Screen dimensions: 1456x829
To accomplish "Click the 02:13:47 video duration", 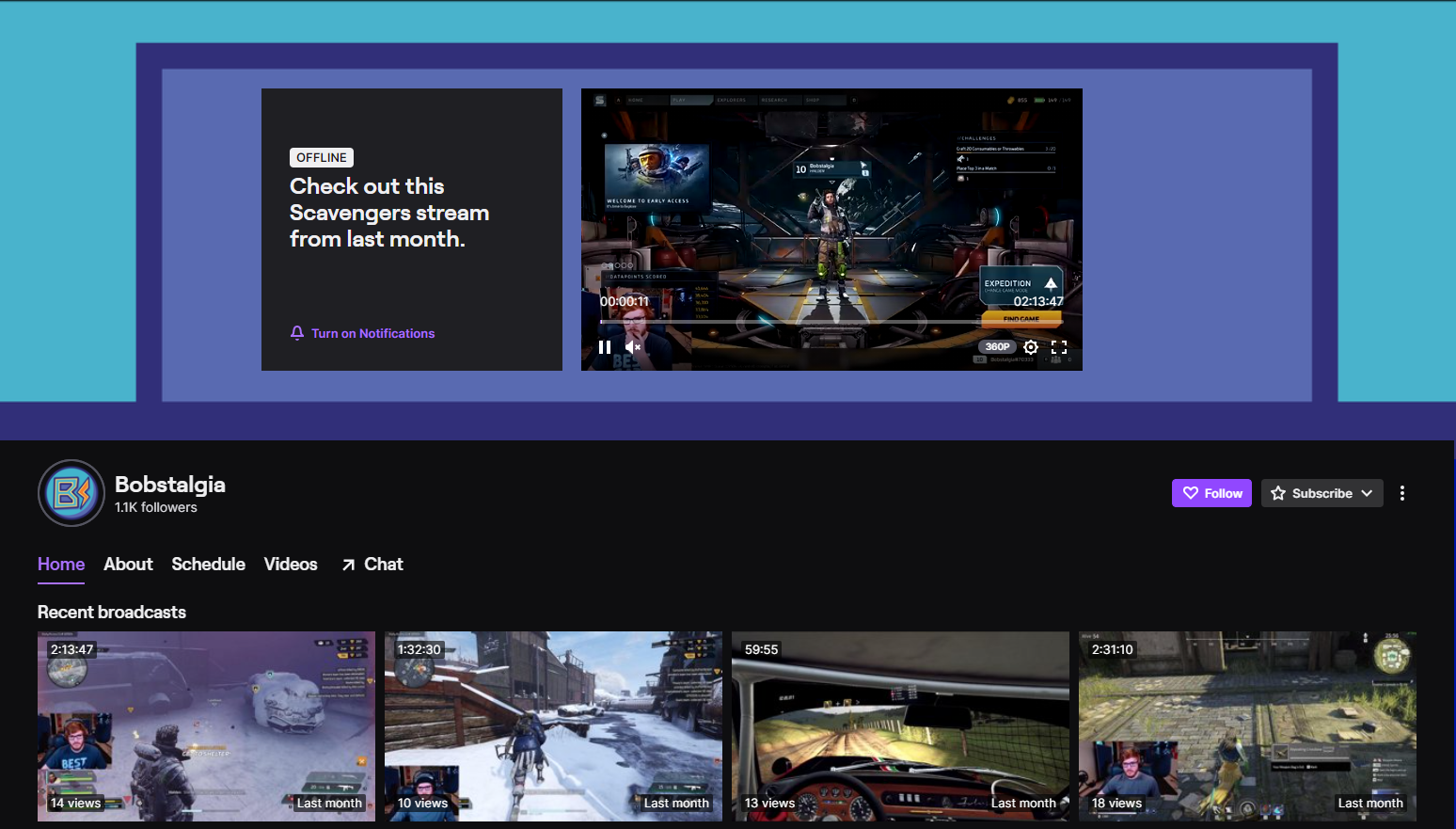I will pyautogui.click(x=1038, y=301).
